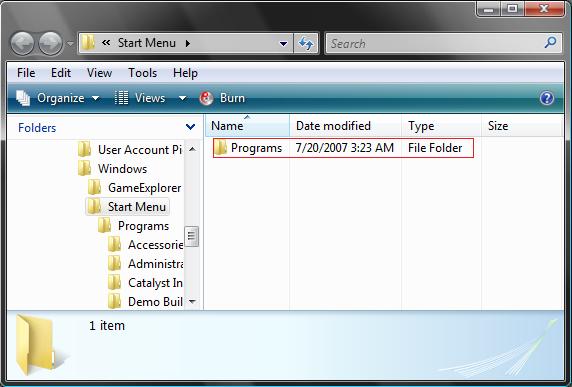Select Administrative folder in tree
The height and width of the screenshot is (387, 572).
coord(145,264)
